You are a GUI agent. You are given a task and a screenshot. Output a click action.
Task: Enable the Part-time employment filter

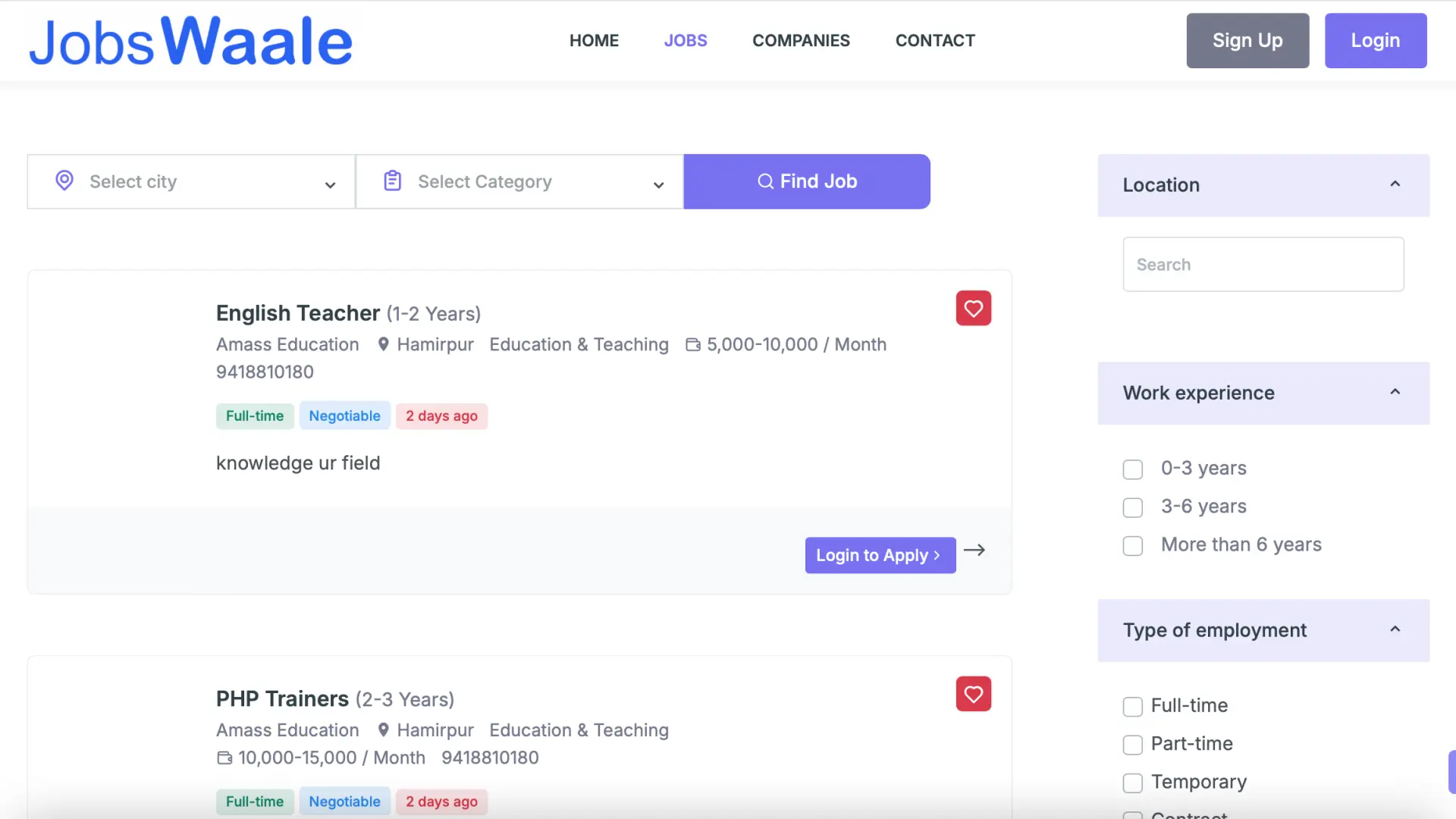[1132, 745]
